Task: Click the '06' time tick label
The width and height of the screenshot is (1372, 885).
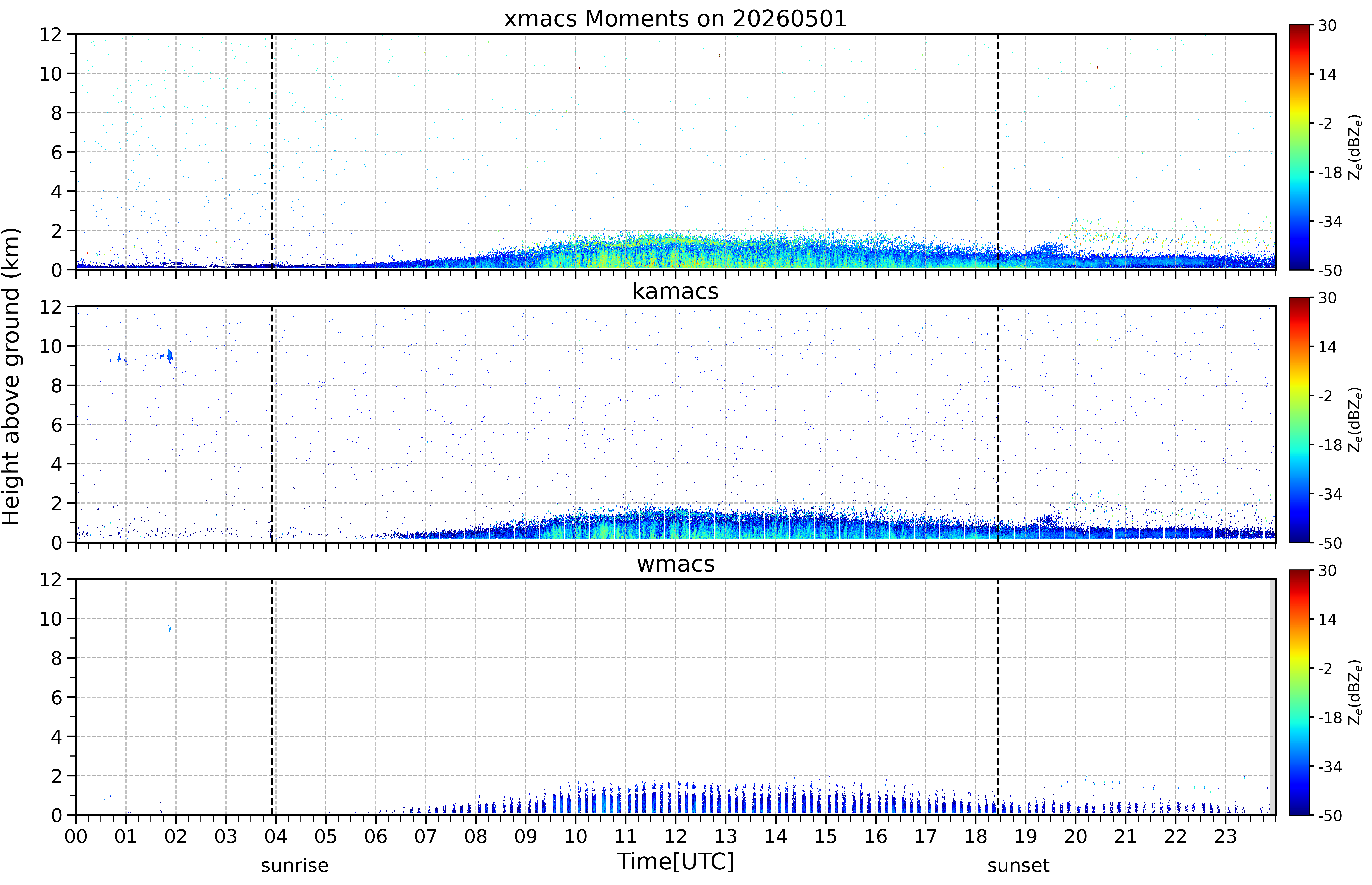Action: point(376,837)
